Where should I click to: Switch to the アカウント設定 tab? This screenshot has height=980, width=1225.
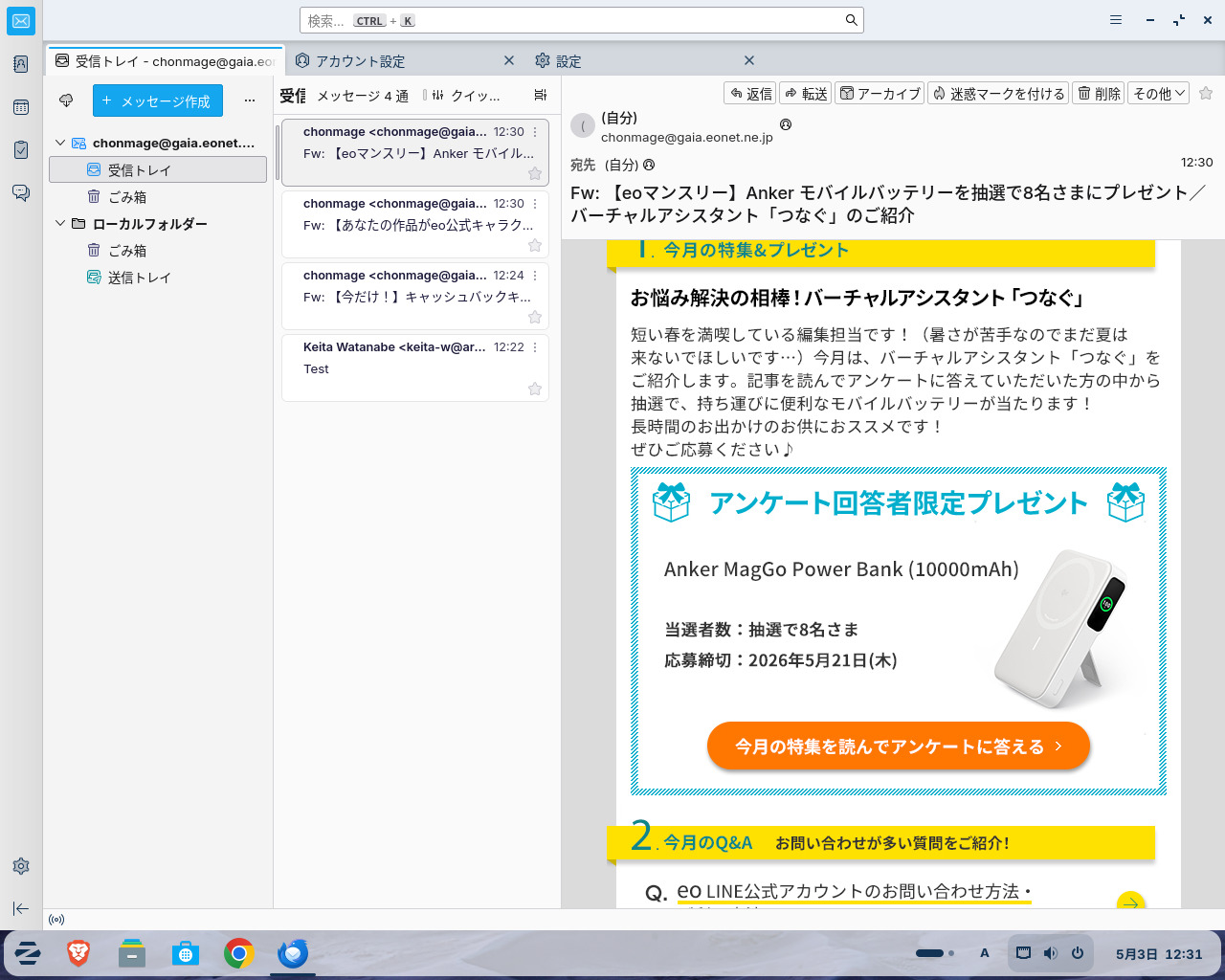click(360, 60)
